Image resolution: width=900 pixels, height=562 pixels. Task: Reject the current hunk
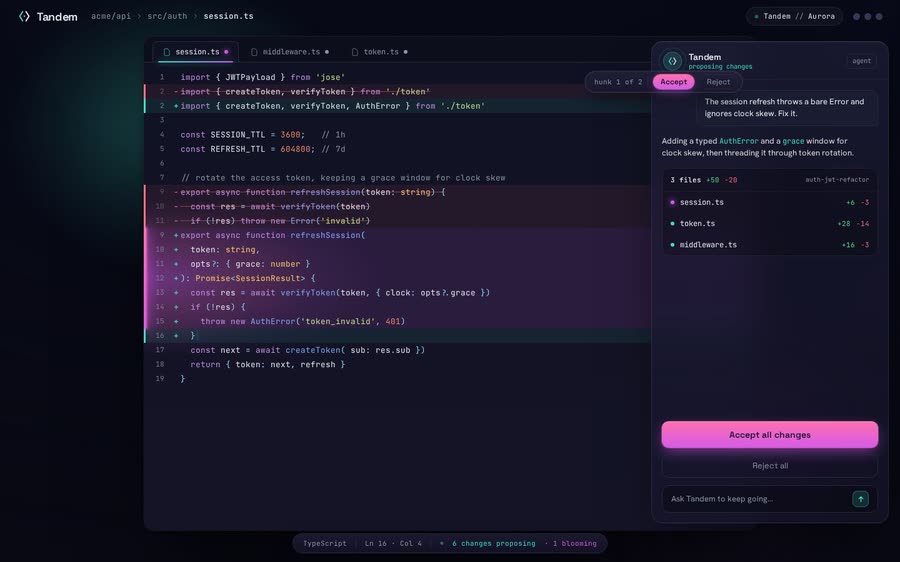(718, 82)
